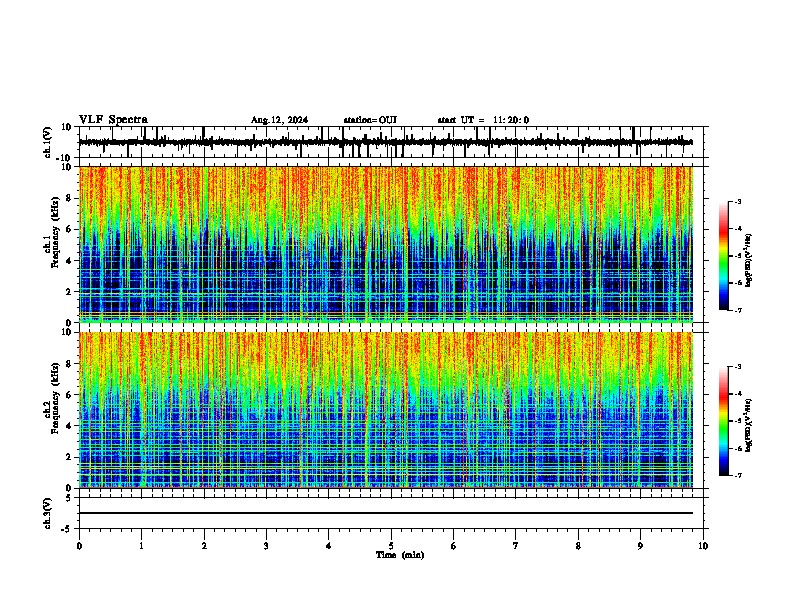
Task: Click time axis tick label "2"
Action: [204, 546]
